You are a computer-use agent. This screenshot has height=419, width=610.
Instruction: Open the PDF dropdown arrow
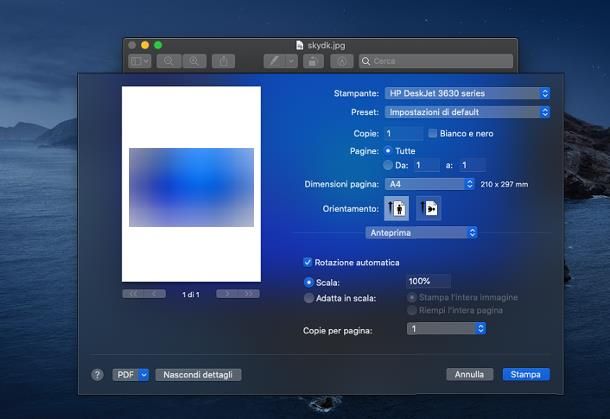click(x=144, y=375)
